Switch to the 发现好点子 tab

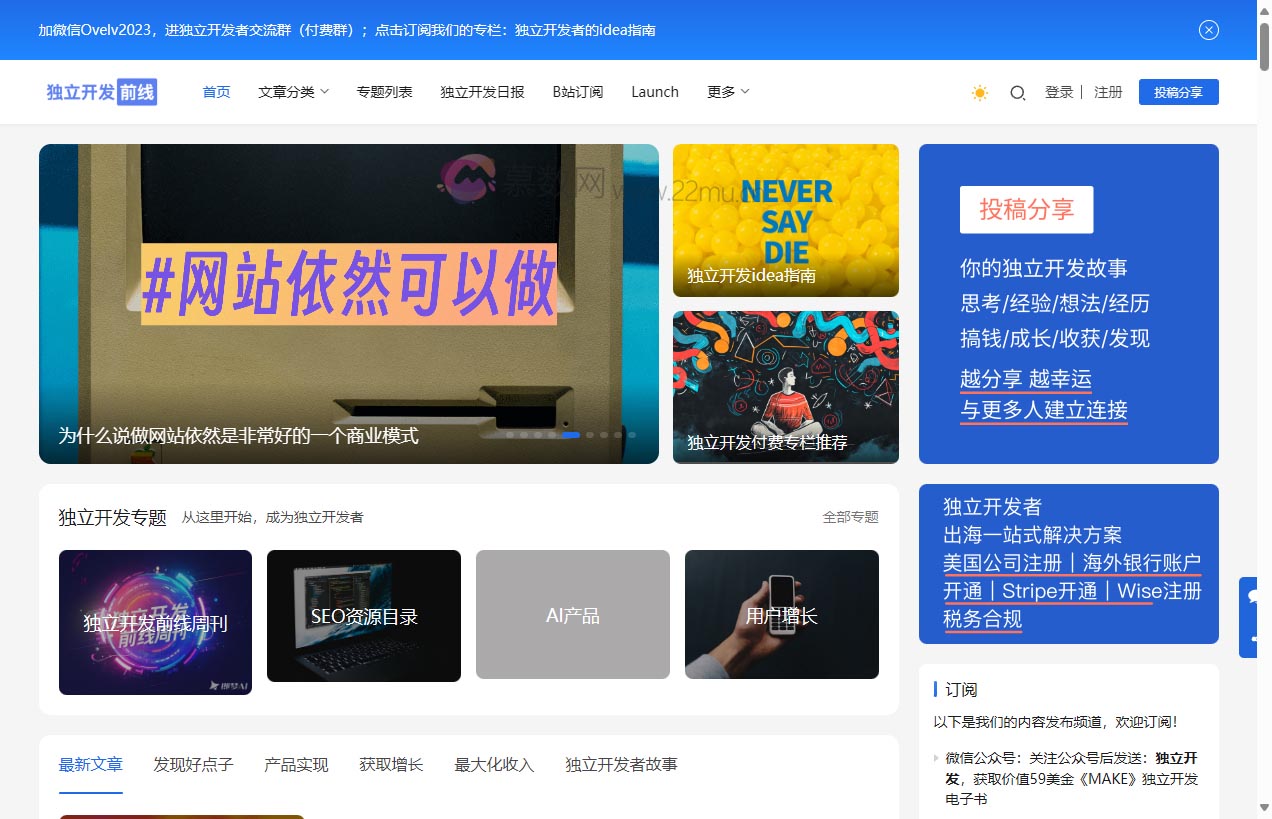(x=192, y=764)
